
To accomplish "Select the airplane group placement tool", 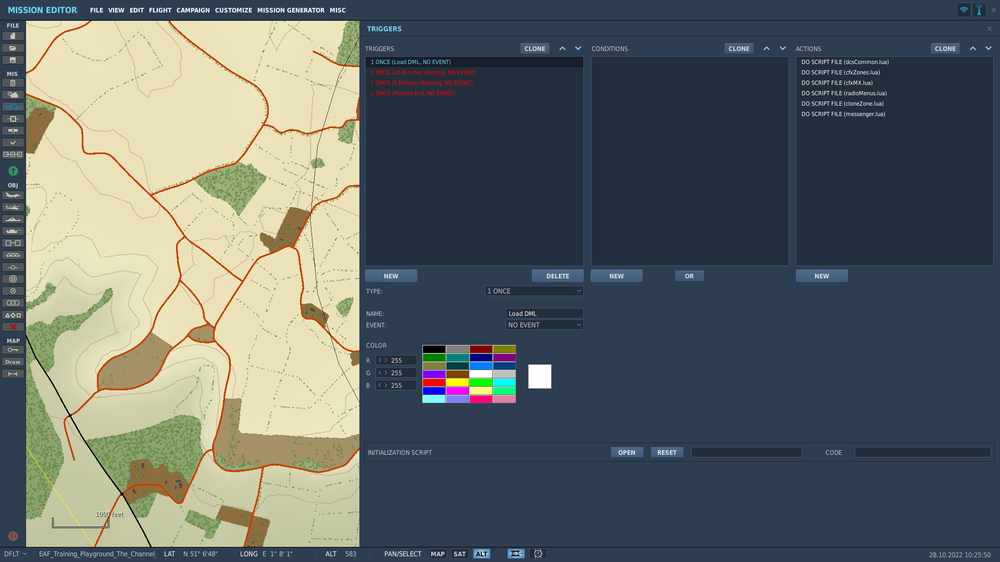I will pyautogui.click(x=13, y=196).
